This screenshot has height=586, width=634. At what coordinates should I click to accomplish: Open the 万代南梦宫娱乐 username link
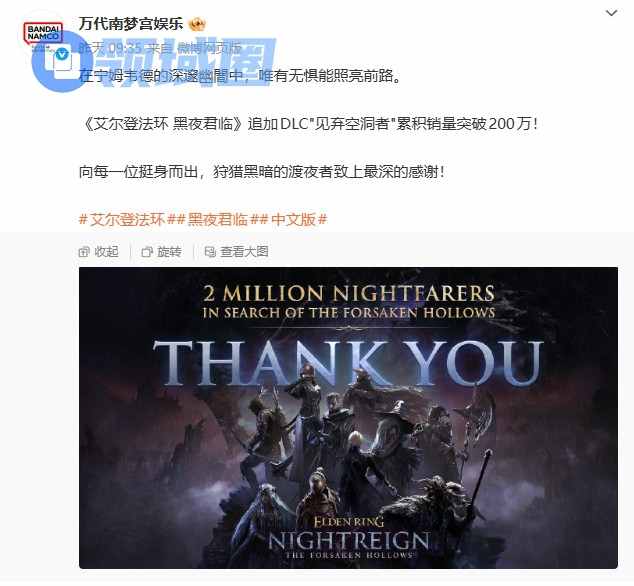point(131,23)
